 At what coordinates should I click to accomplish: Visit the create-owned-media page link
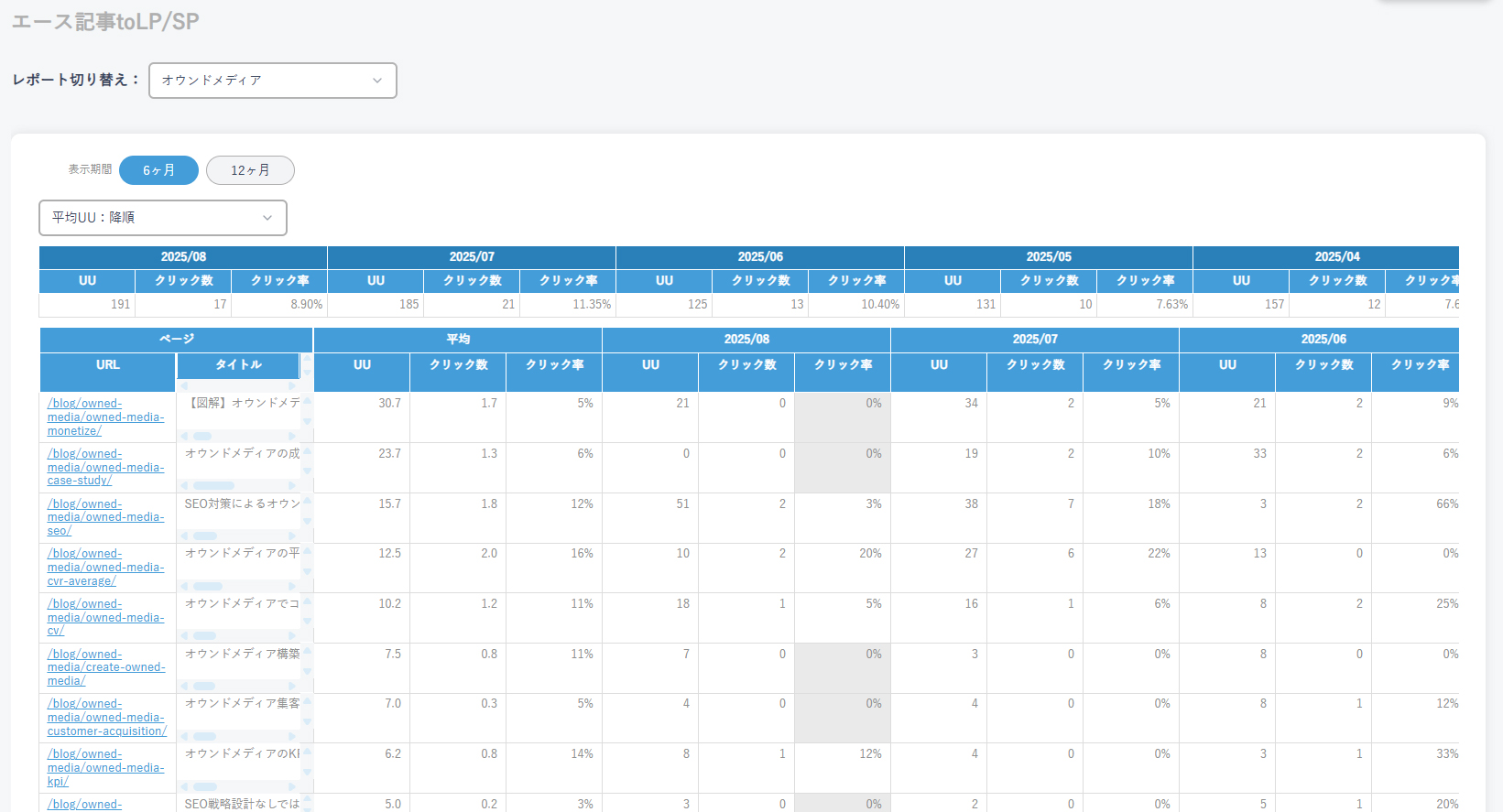click(105, 667)
